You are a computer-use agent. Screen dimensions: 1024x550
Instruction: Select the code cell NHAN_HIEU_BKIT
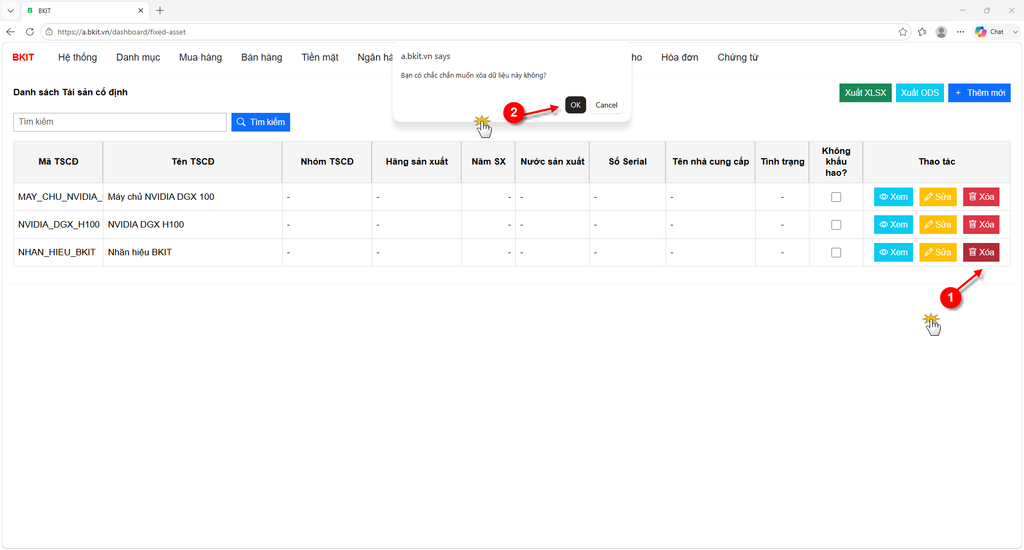pyautogui.click(x=58, y=252)
